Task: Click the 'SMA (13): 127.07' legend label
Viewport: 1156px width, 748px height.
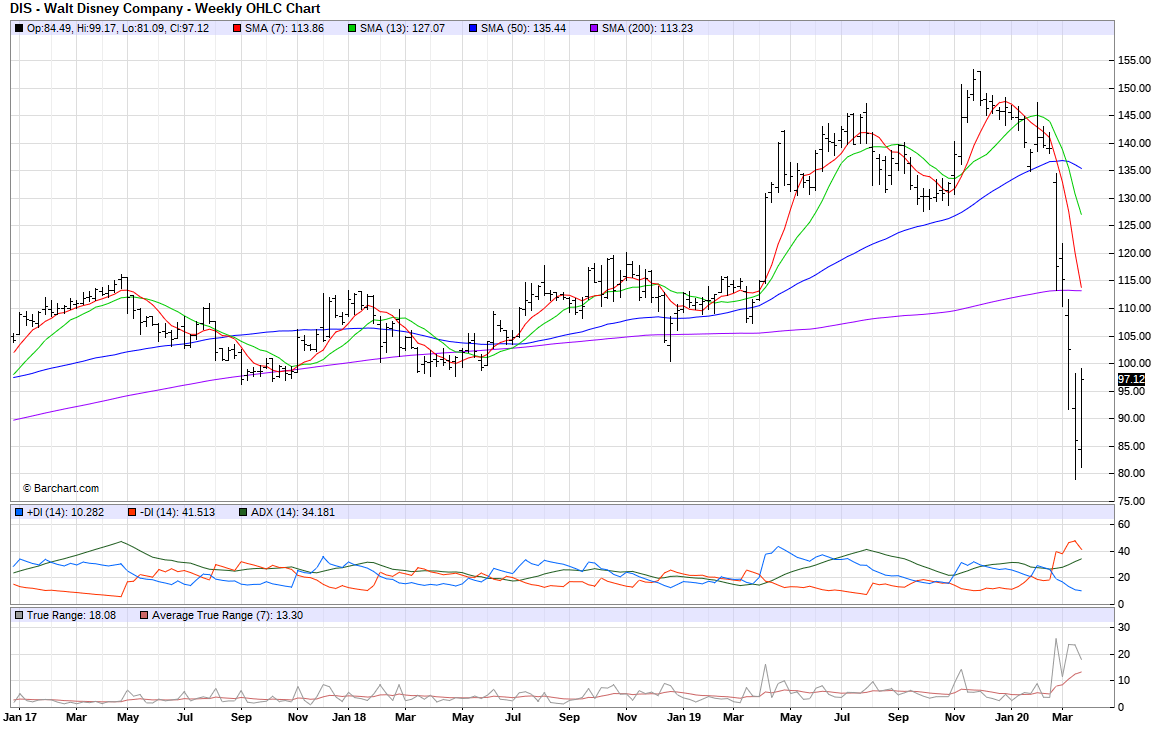Action: pos(403,29)
